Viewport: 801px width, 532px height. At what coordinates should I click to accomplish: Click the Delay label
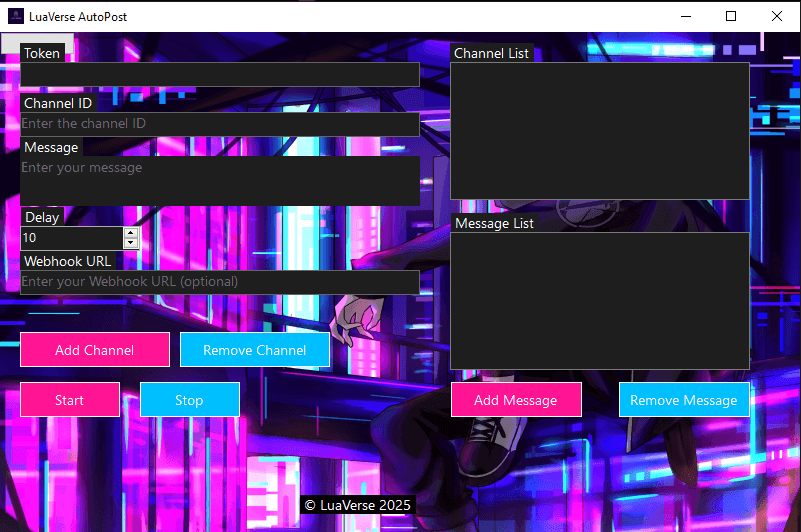coord(42,217)
